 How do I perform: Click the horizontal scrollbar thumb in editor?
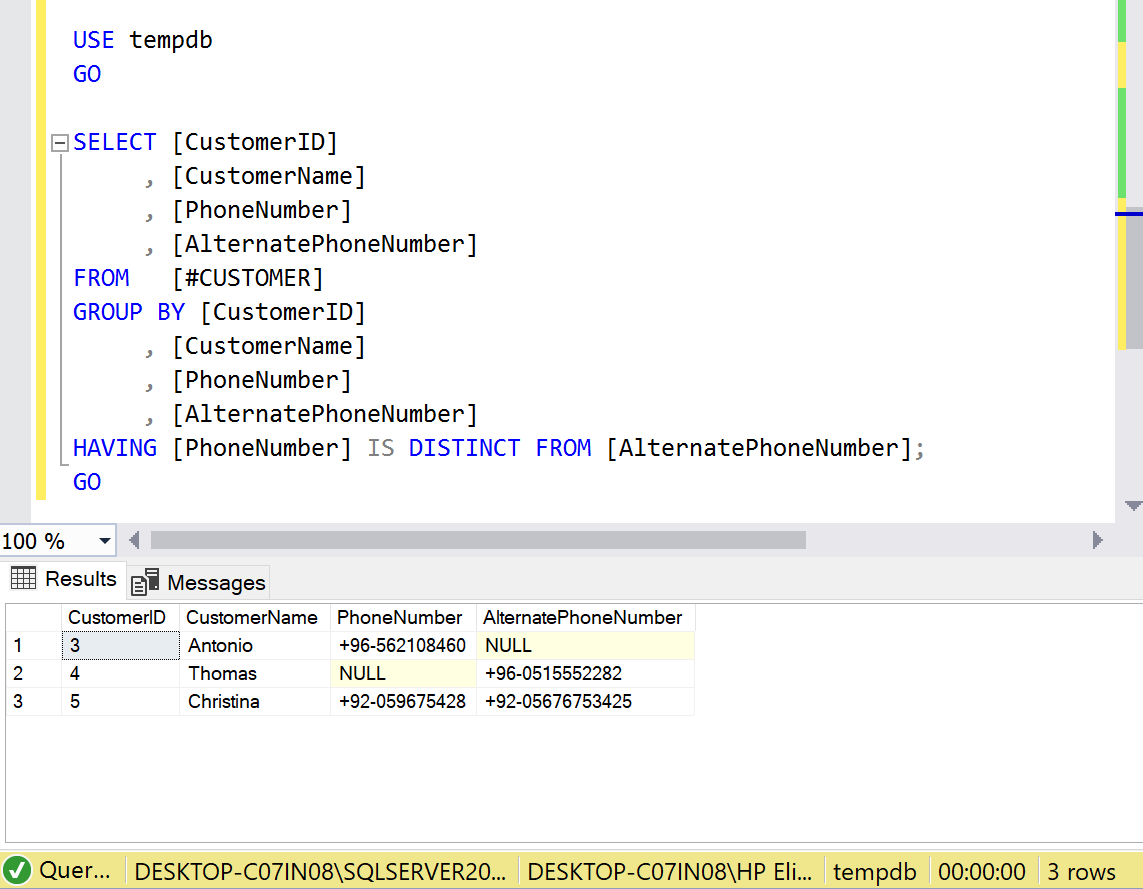[478, 541]
